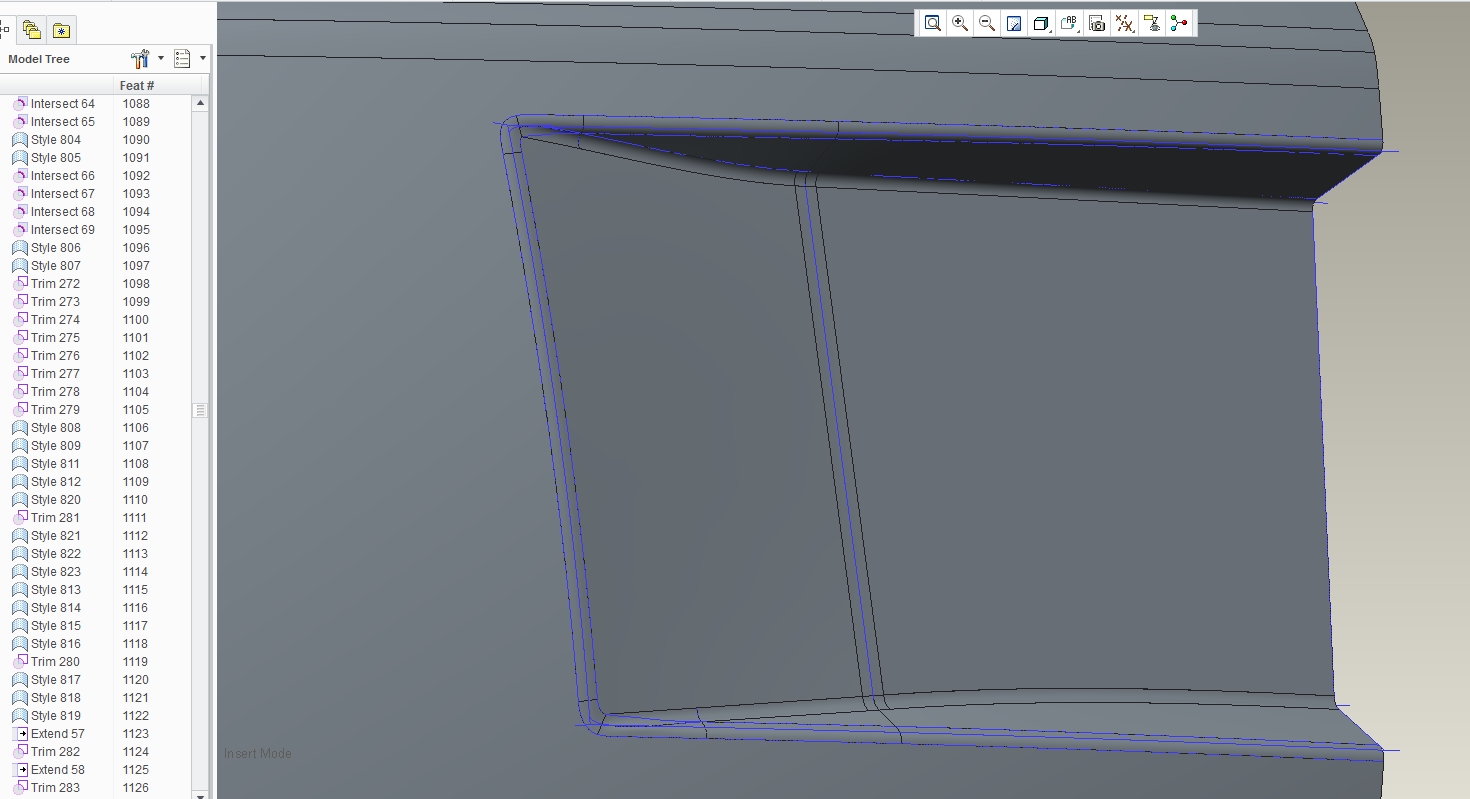Open the Datum Display Filters icon
This screenshot has height=799, width=1470.
tap(1125, 23)
